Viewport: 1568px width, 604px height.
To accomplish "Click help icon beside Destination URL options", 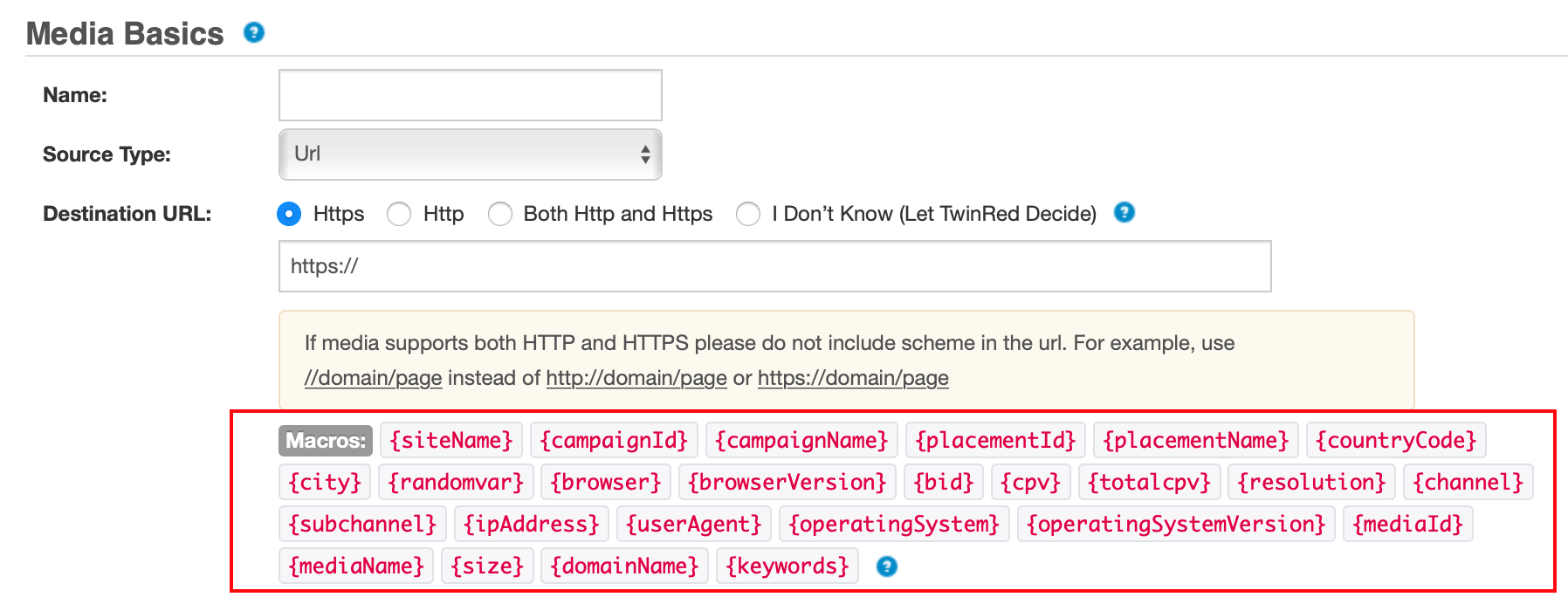I will (x=1124, y=212).
